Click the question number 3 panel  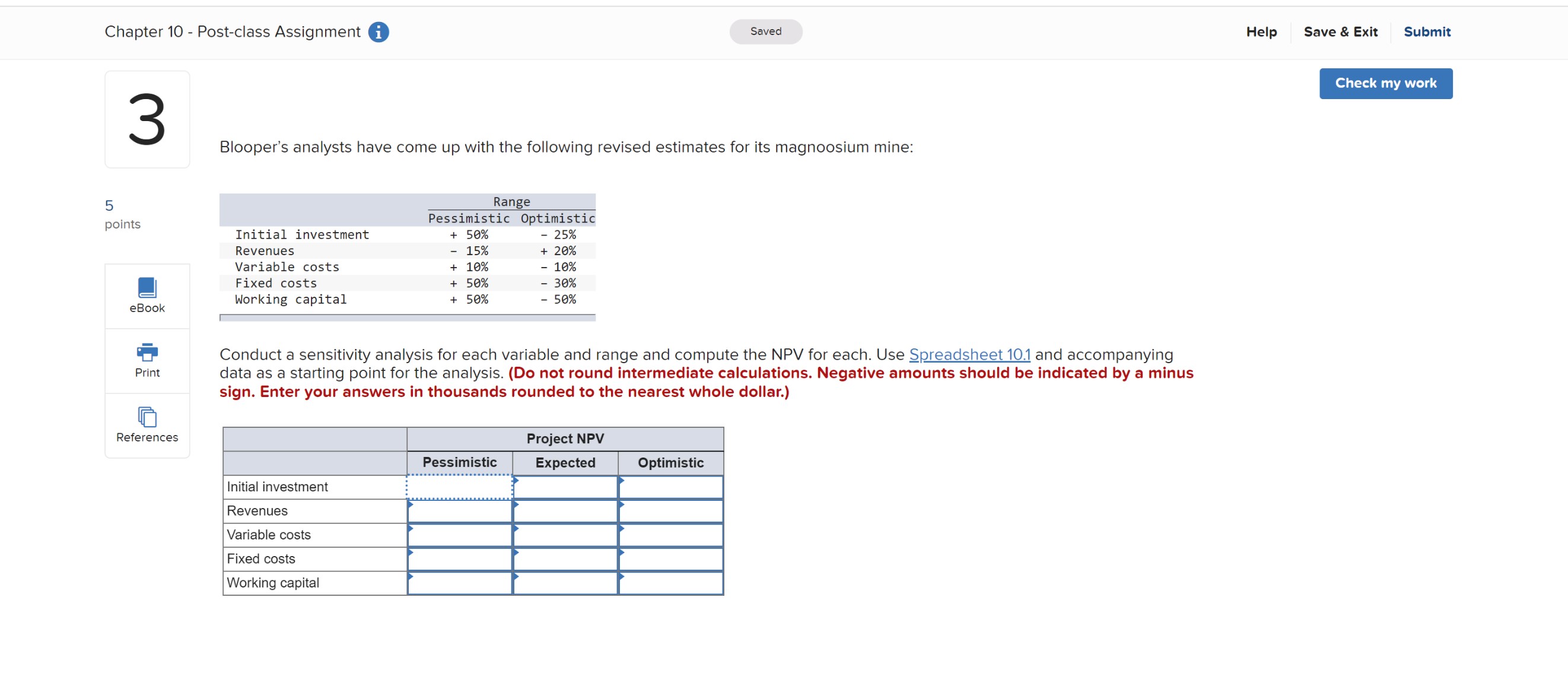click(x=147, y=119)
